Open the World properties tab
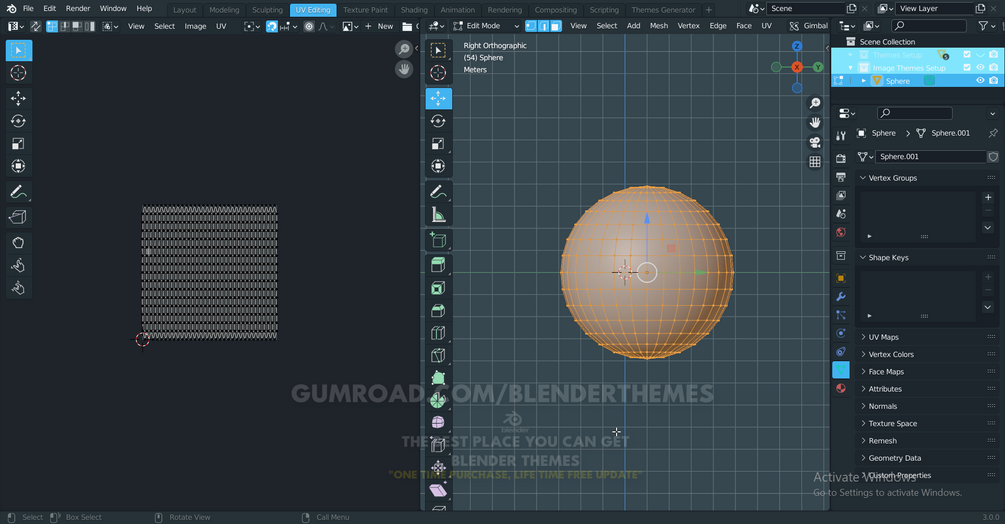The width and height of the screenshot is (1005, 524). point(841,232)
